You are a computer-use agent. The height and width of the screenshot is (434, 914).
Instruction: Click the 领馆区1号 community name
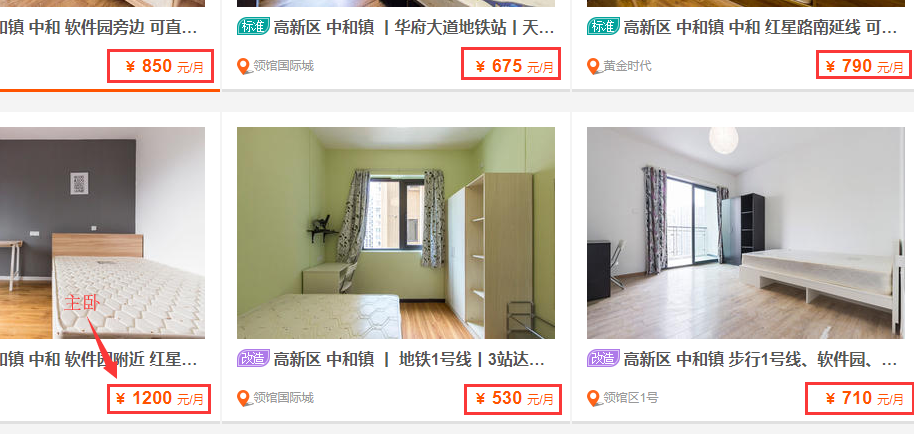(631, 398)
